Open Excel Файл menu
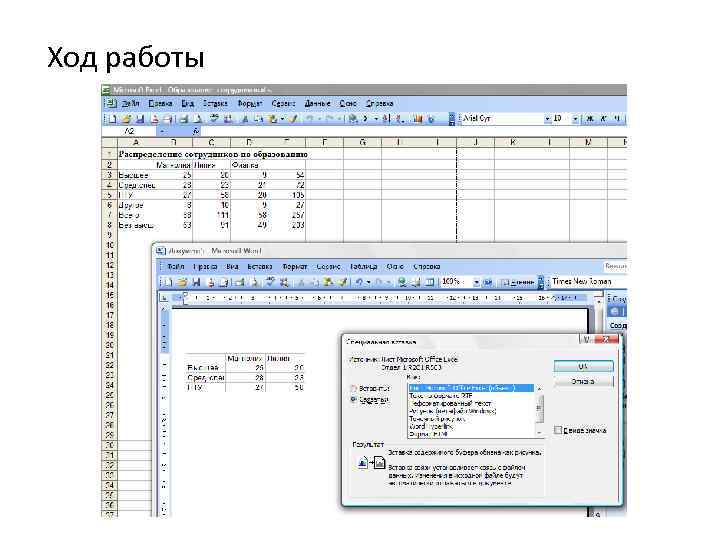This screenshot has width=720, height=540. point(130,103)
